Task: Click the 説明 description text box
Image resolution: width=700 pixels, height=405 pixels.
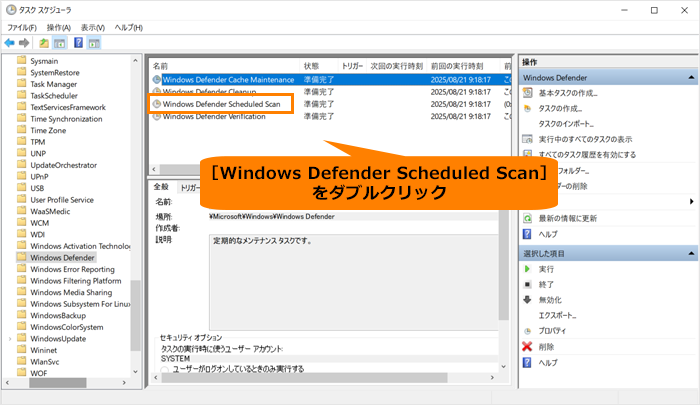Action: pos(354,282)
